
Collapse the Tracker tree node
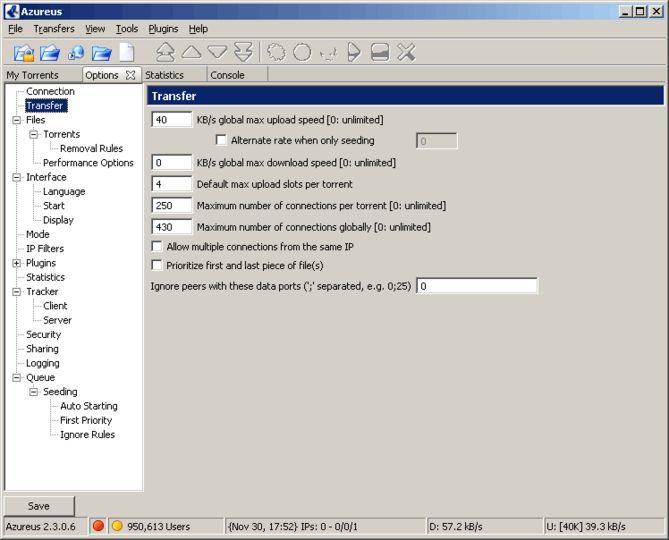click(x=16, y=292)
